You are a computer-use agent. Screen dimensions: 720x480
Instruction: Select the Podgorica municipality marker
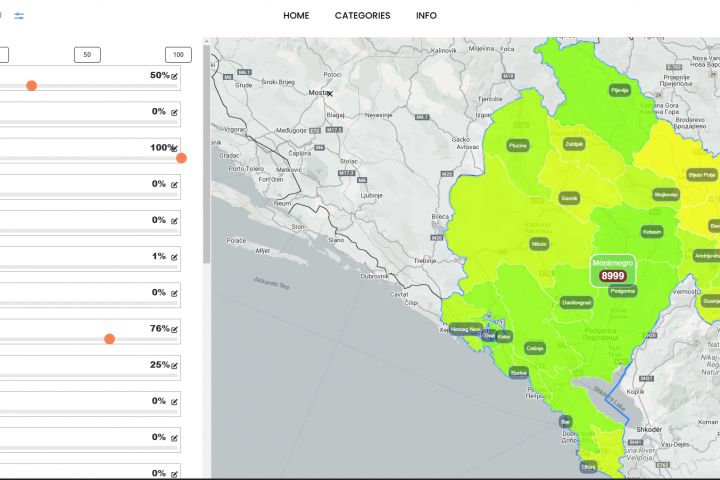[623, 291]
